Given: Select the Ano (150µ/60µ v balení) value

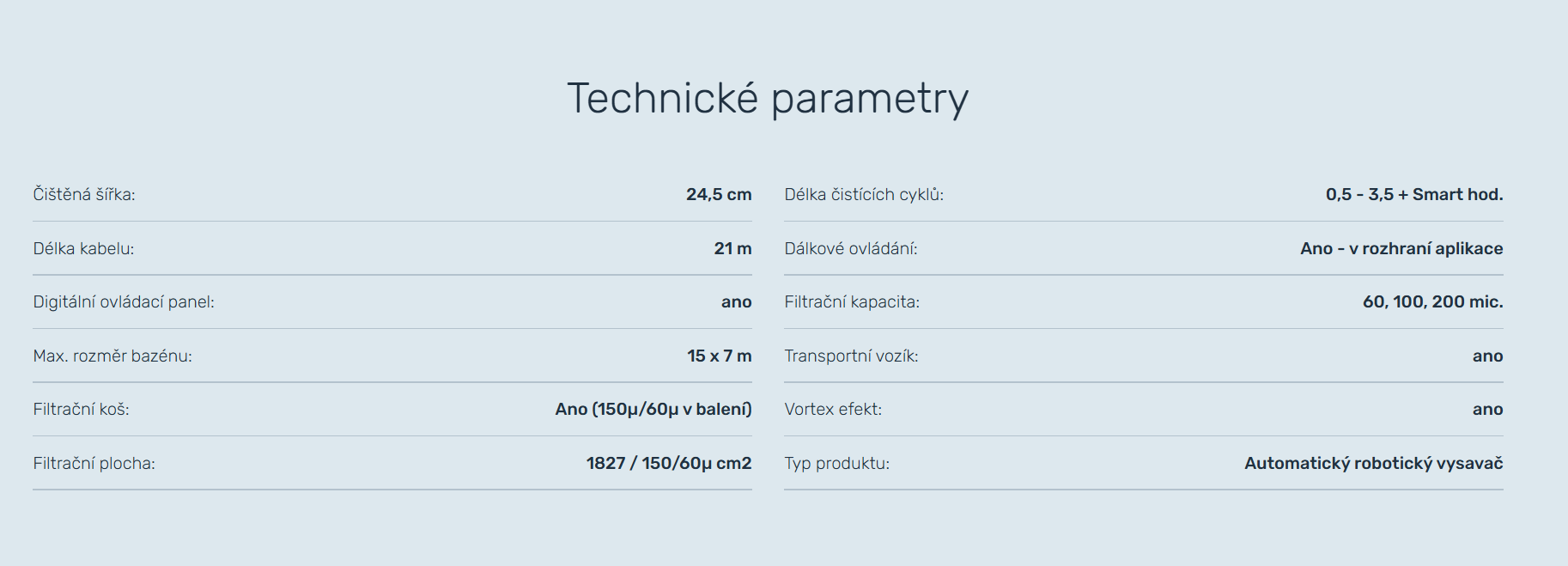Looking at the screenshot, I should tap(653, 410).
